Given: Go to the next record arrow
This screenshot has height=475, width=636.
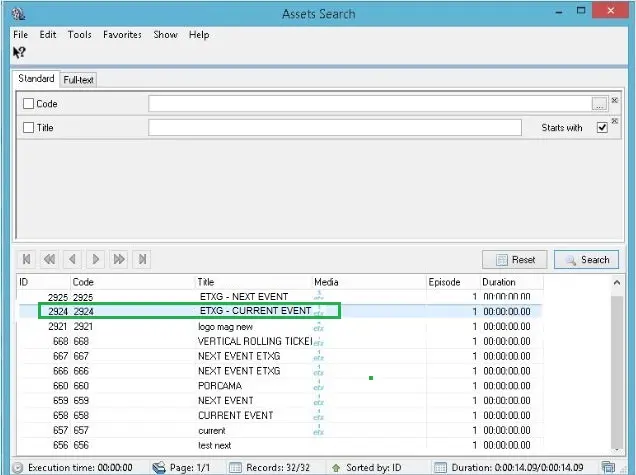Looking at the screenshot, I should tap(96, 260).
